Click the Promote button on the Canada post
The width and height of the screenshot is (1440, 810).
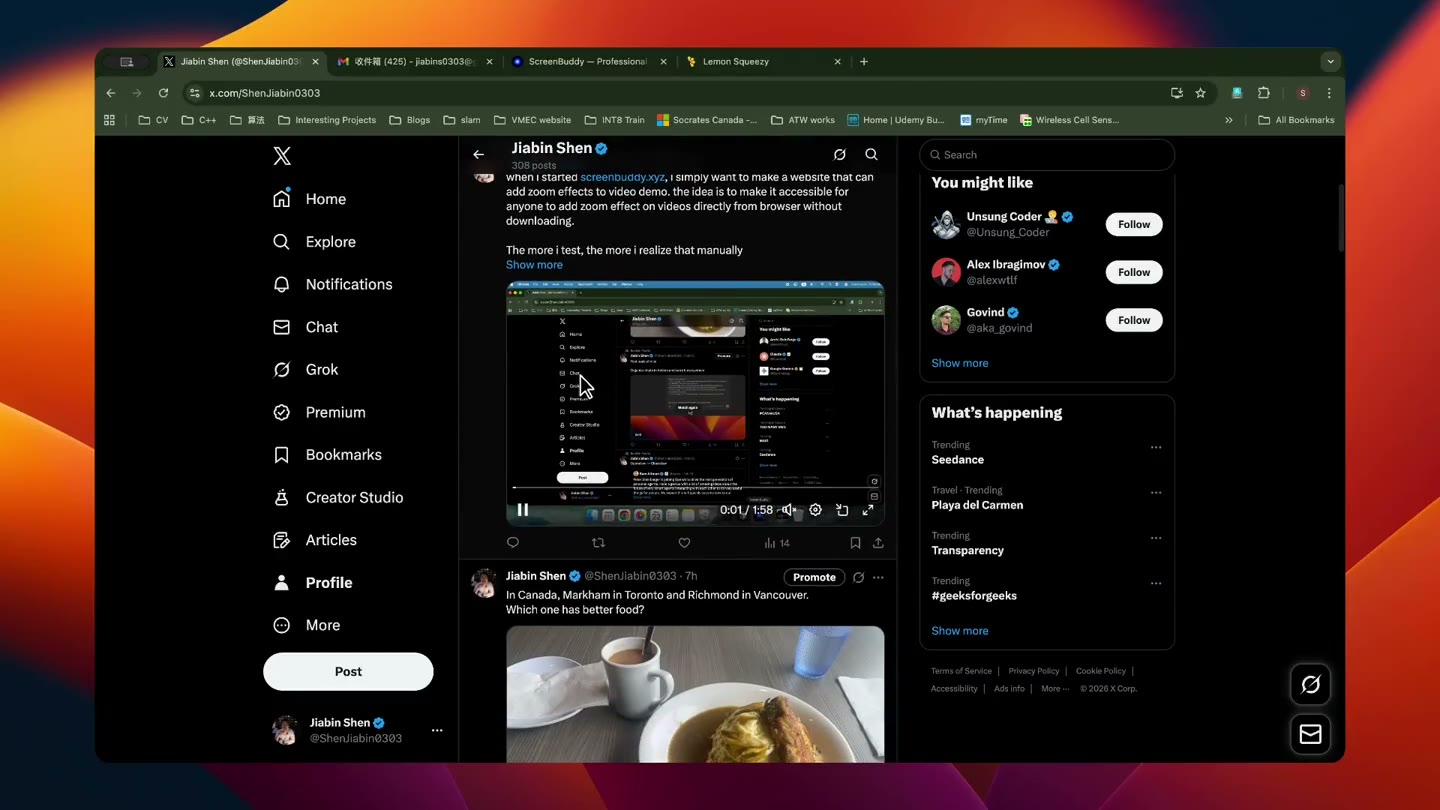814,577
